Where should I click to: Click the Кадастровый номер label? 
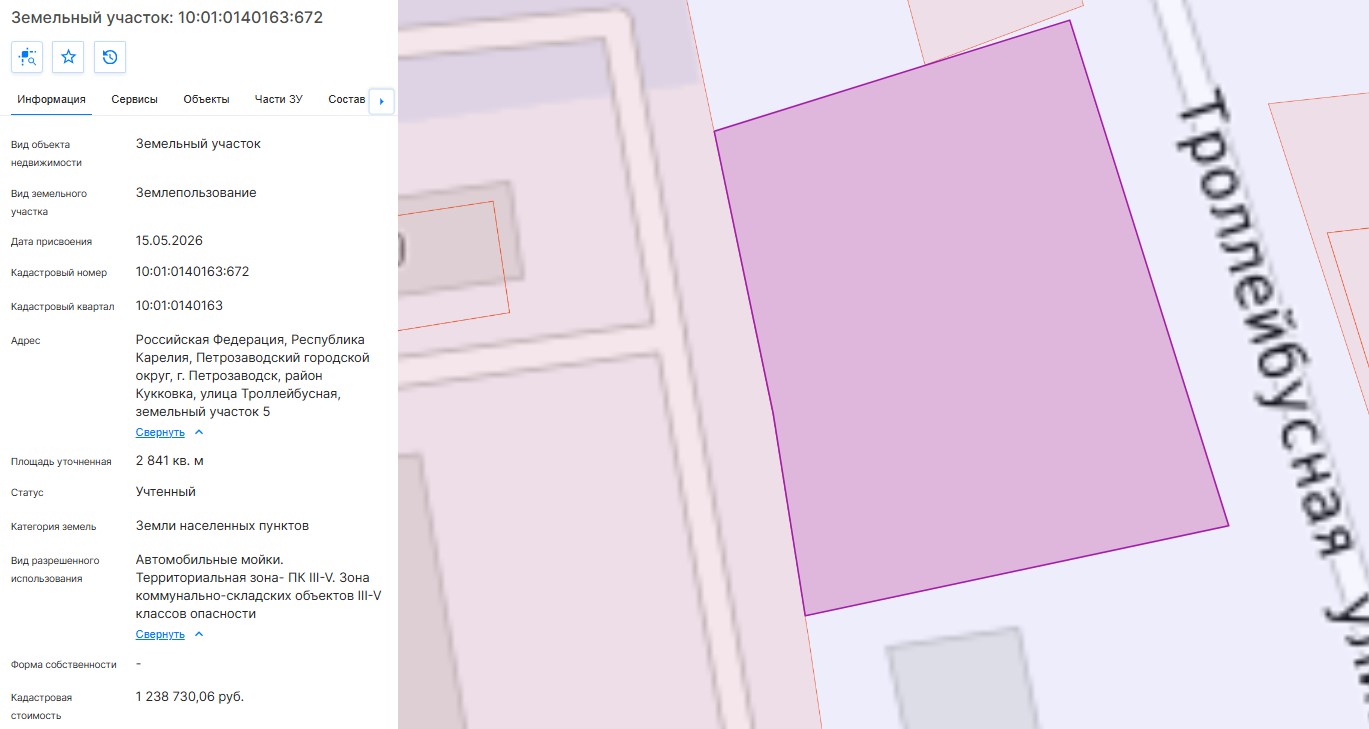(59, 273)
